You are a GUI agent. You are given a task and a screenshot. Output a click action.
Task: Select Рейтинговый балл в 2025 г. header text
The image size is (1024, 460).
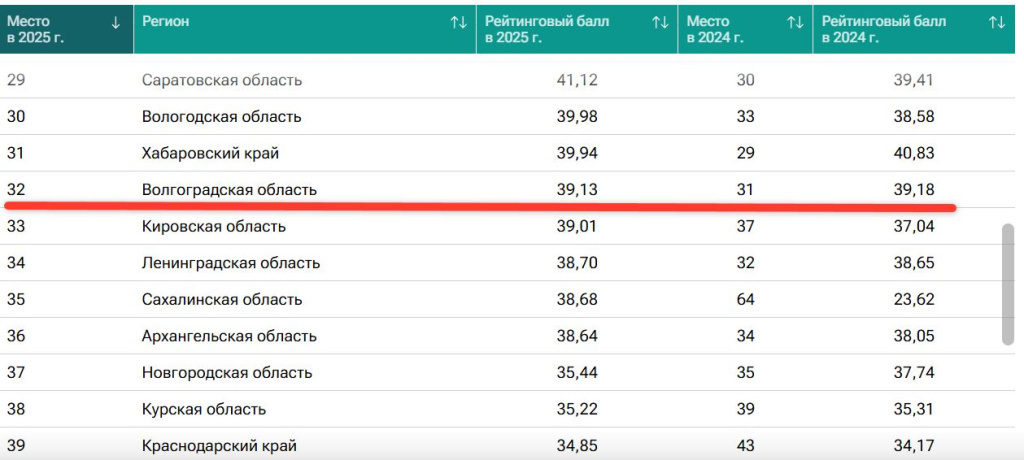point(547,29)
